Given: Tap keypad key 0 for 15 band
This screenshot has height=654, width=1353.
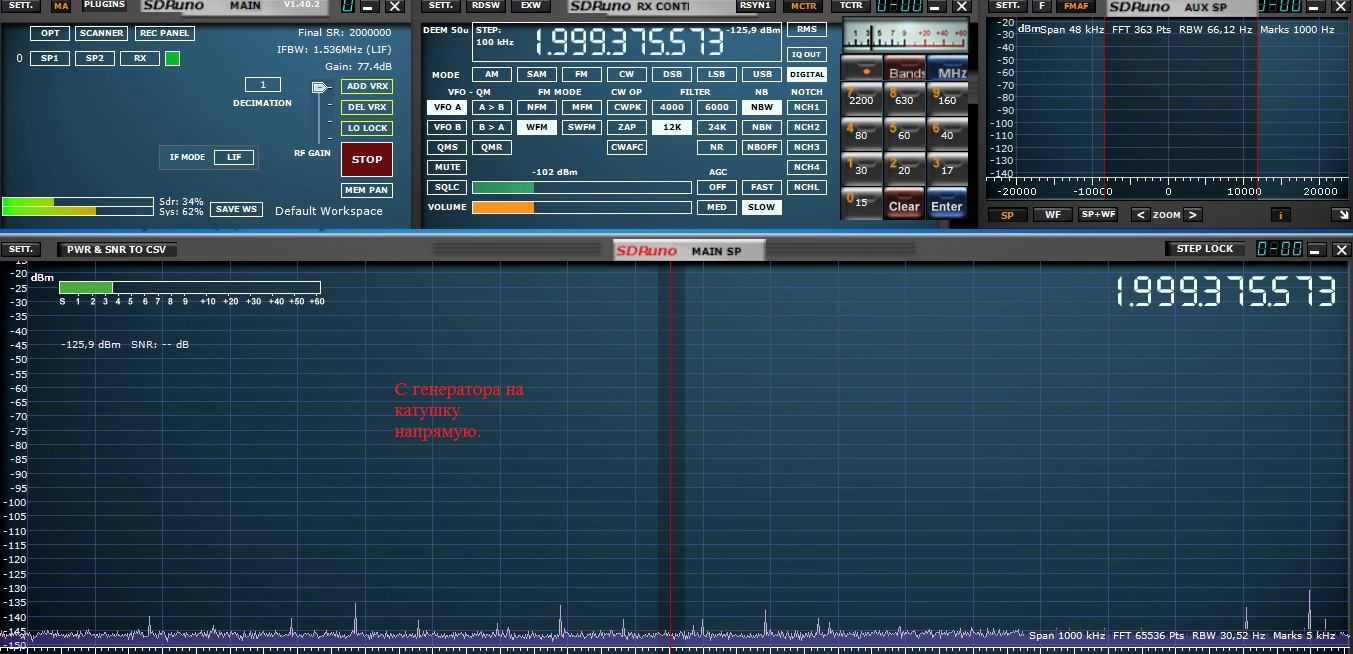Looking at the screenshot, I should (861, 203).
